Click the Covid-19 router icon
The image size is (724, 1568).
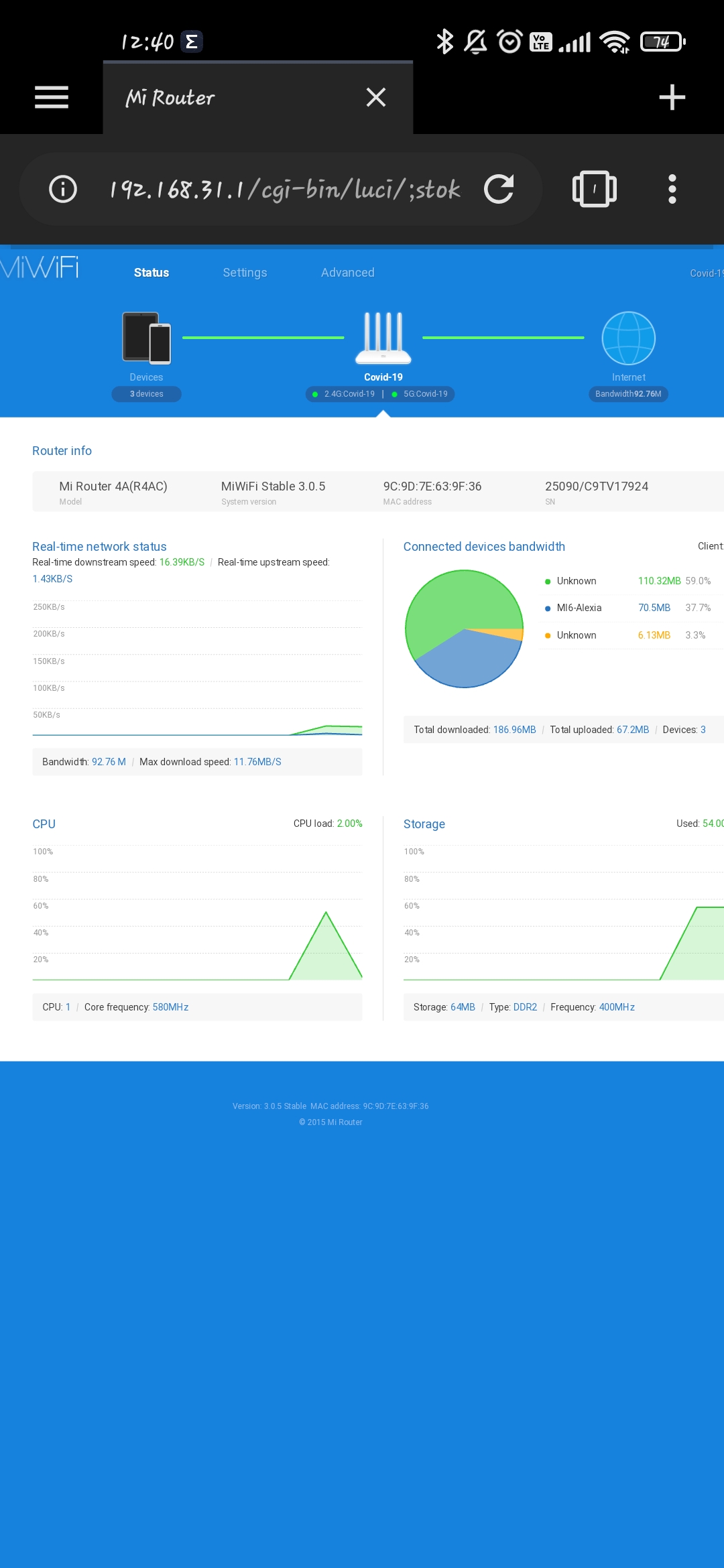tap(383, 338)
